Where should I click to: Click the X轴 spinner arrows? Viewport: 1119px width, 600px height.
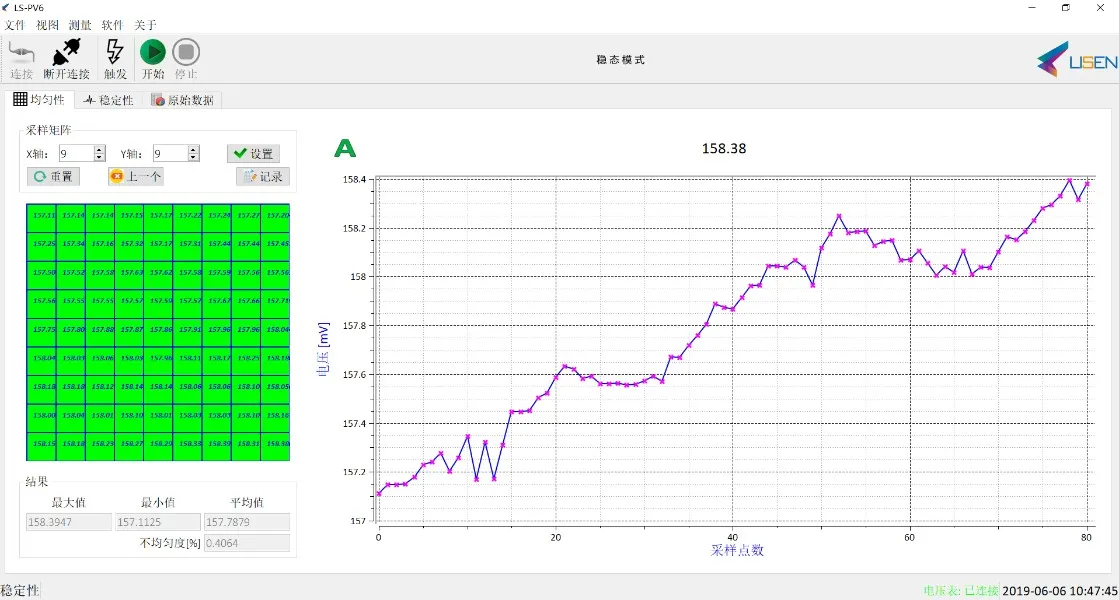[x=99, y=153]
